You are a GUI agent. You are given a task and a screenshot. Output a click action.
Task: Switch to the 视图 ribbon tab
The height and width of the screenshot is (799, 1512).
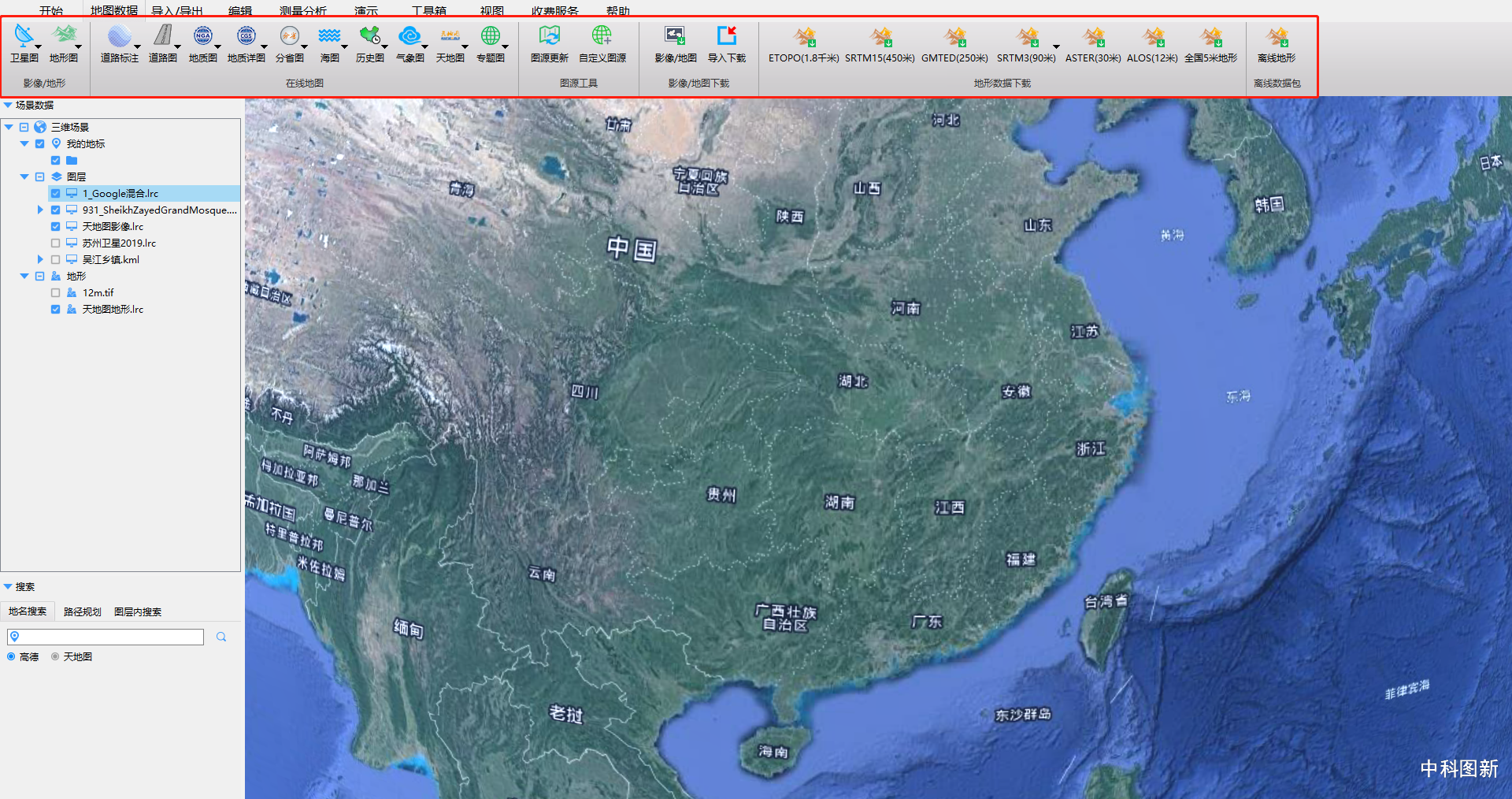pos(492,10)
